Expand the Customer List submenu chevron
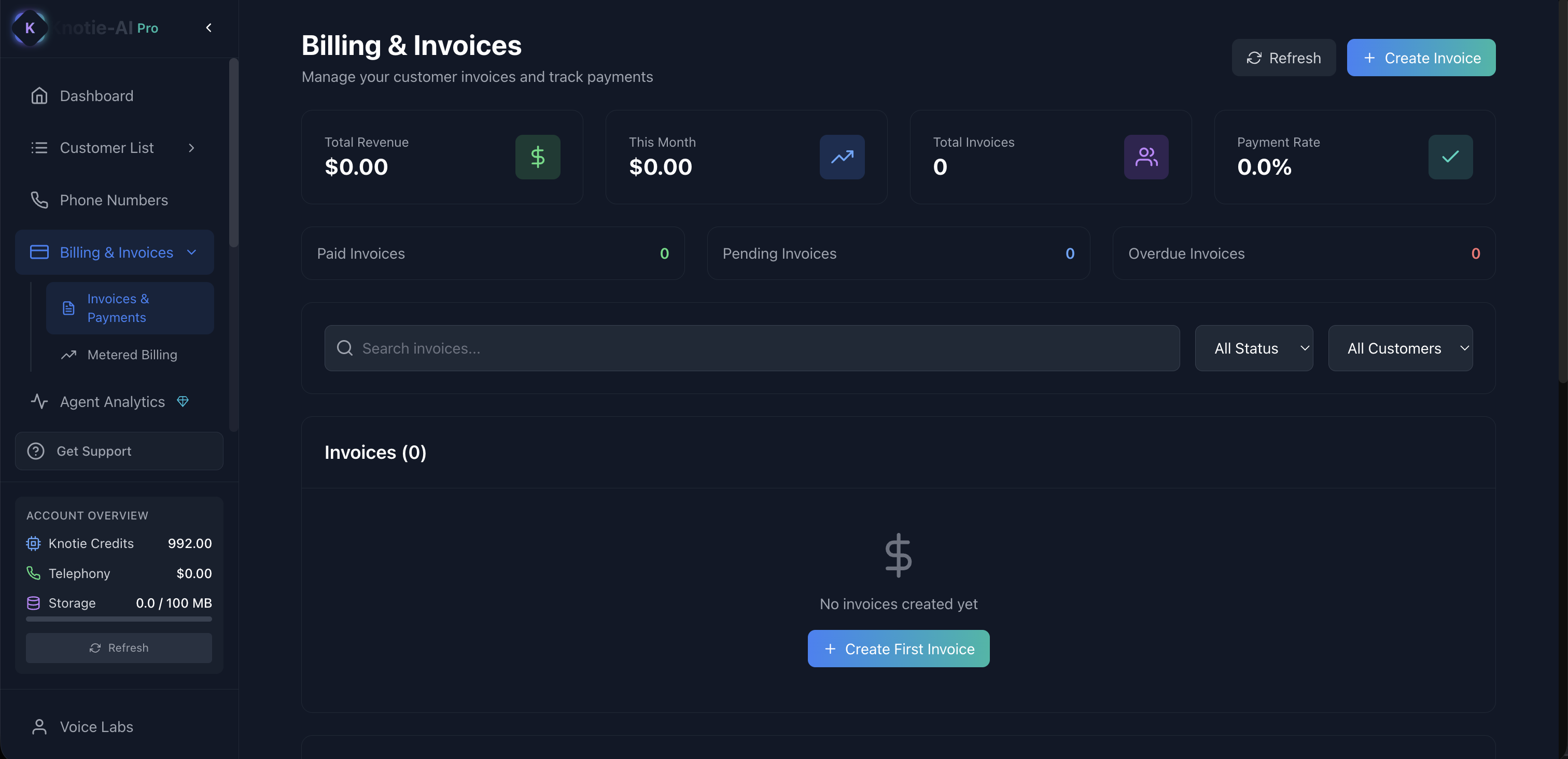 tap(191, 148)
